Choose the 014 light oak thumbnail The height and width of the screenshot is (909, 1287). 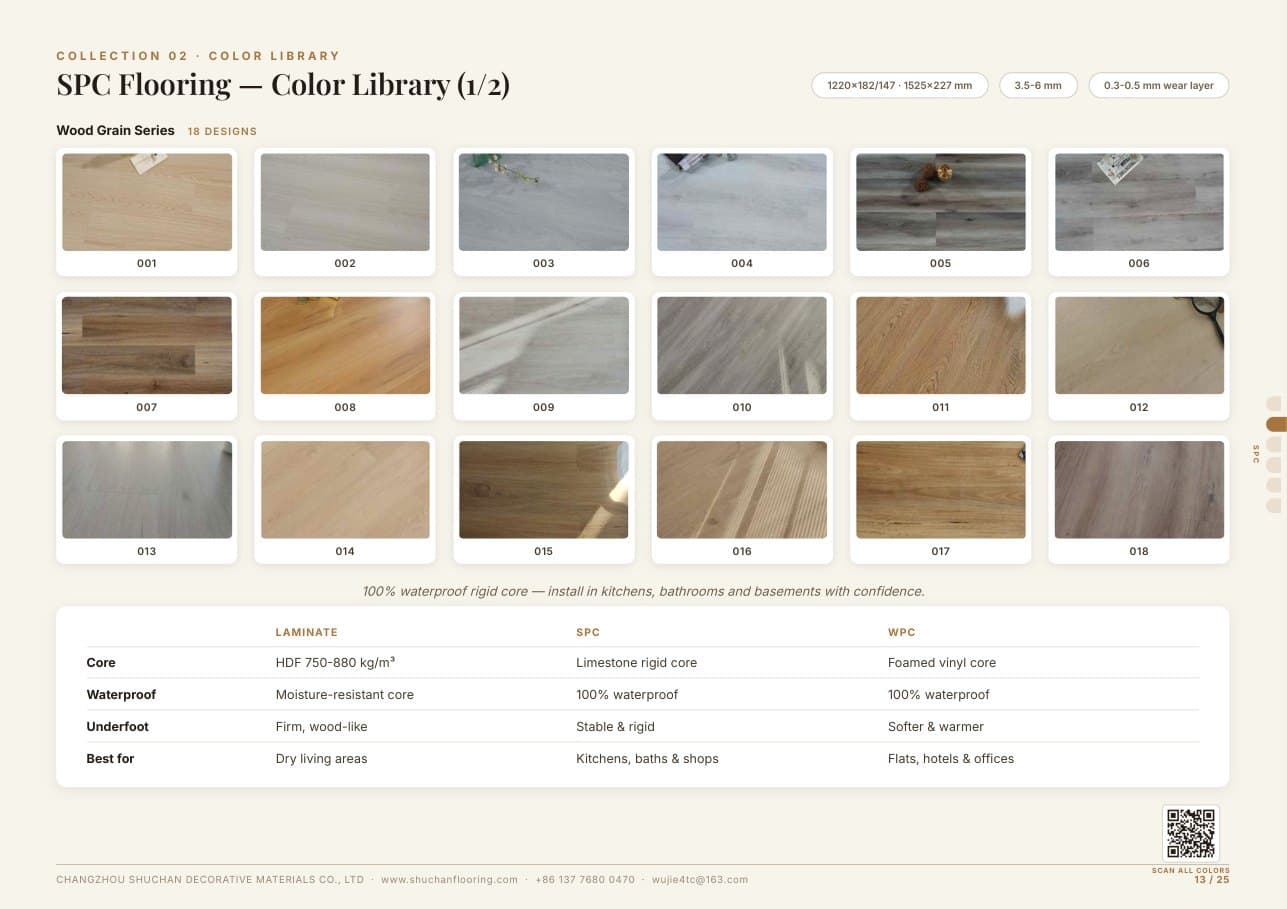pos(345,490)
